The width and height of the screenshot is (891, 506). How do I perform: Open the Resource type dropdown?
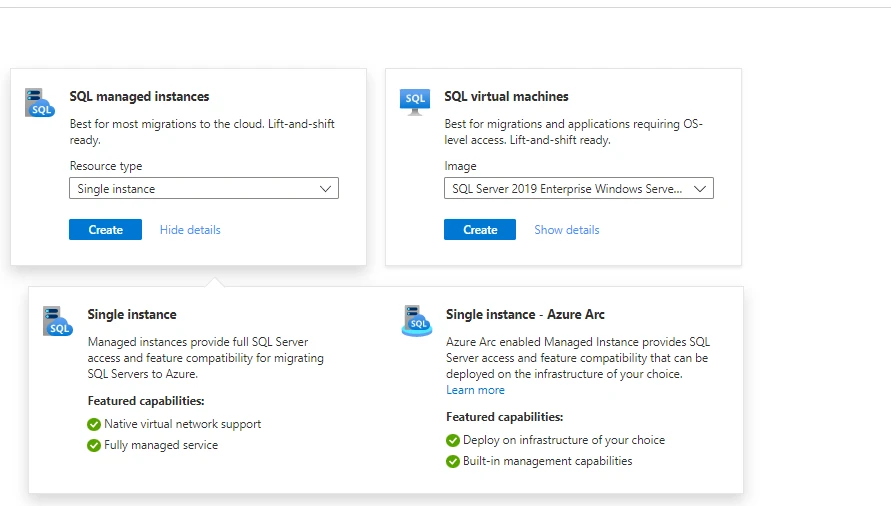coord(204,188)
